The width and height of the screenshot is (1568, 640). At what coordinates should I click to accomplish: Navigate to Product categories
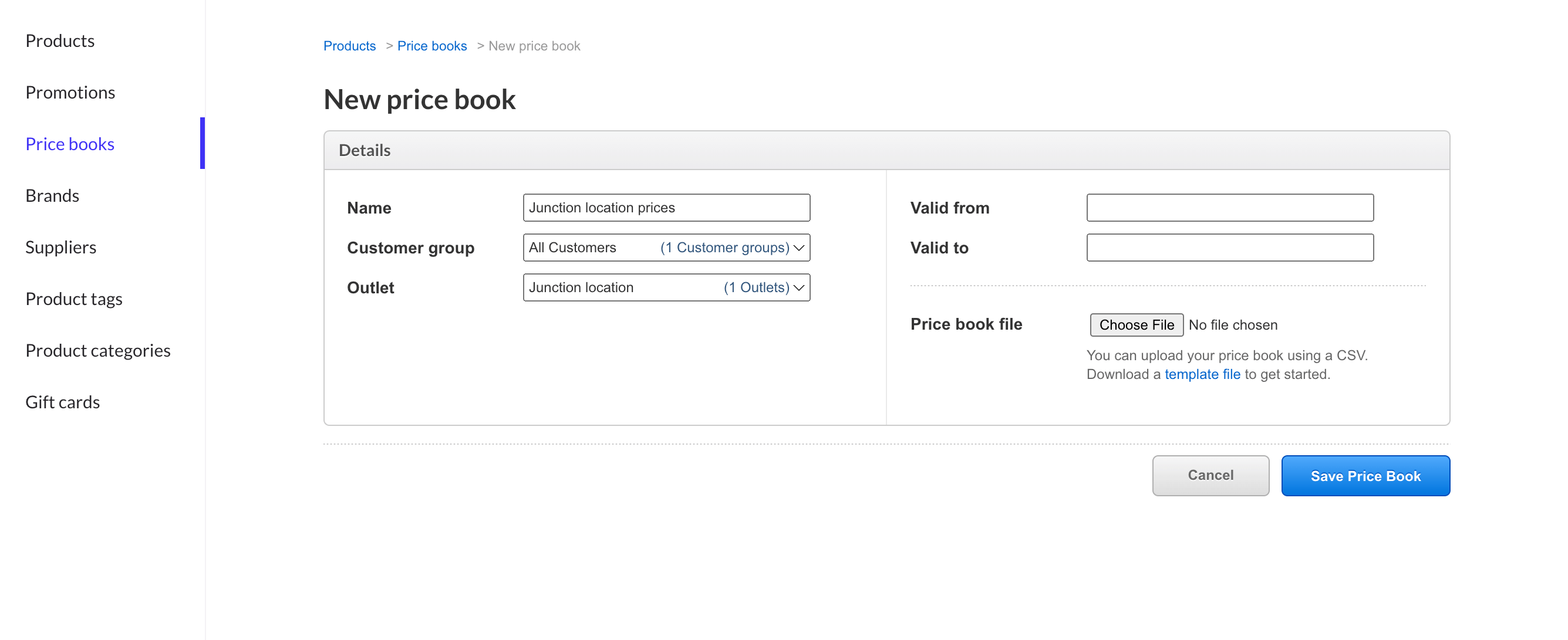[x=98, y=350]
